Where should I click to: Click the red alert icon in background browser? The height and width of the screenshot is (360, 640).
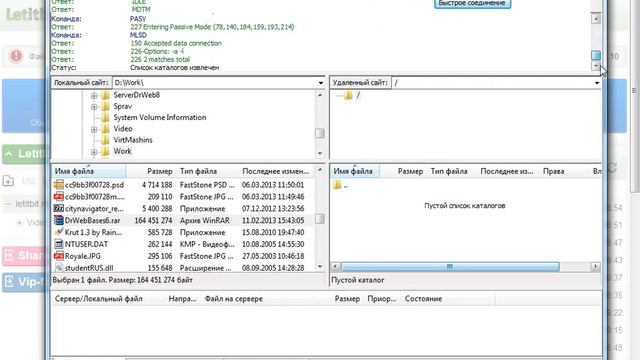(x=16, y=56)
